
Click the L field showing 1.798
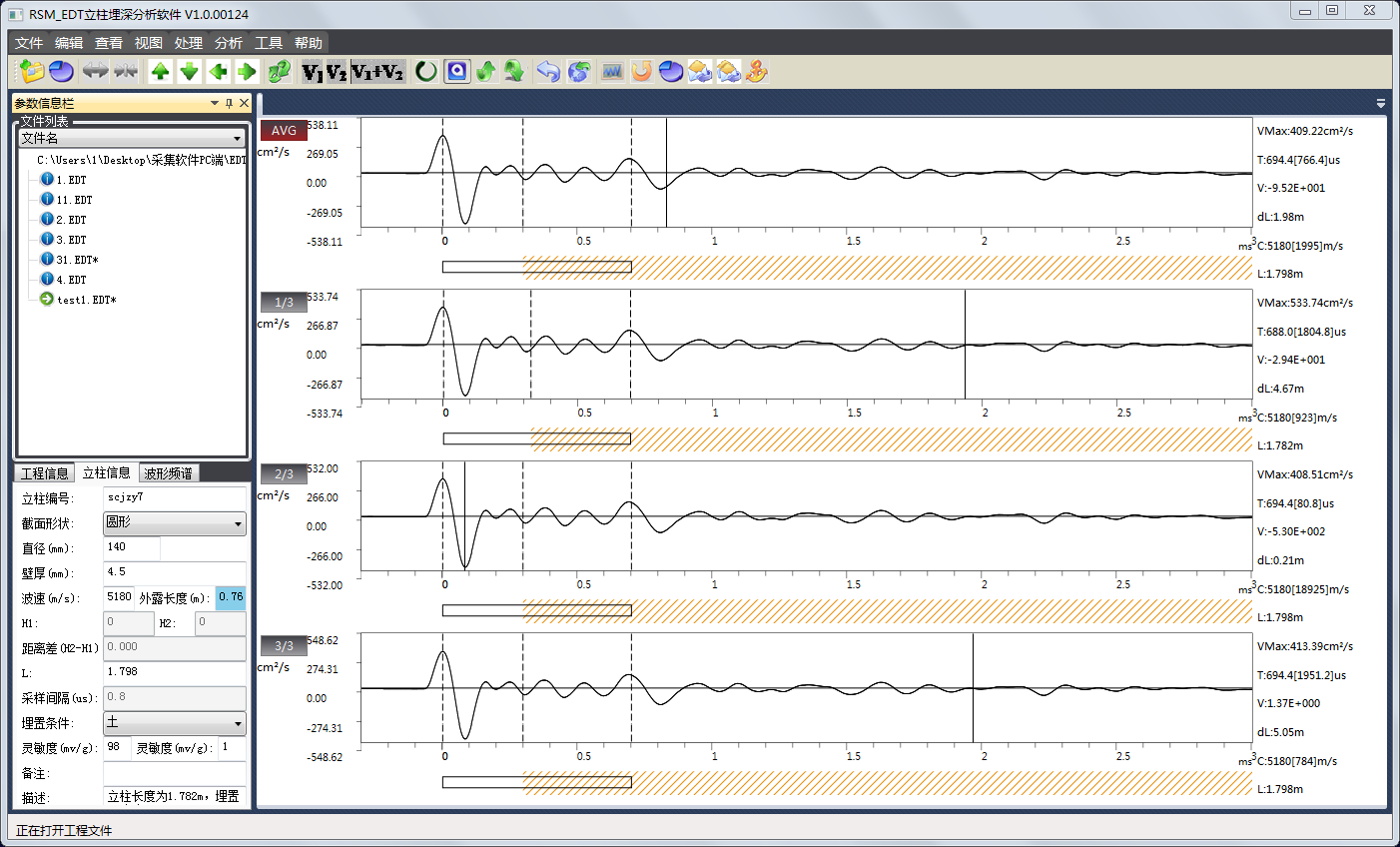175,672
